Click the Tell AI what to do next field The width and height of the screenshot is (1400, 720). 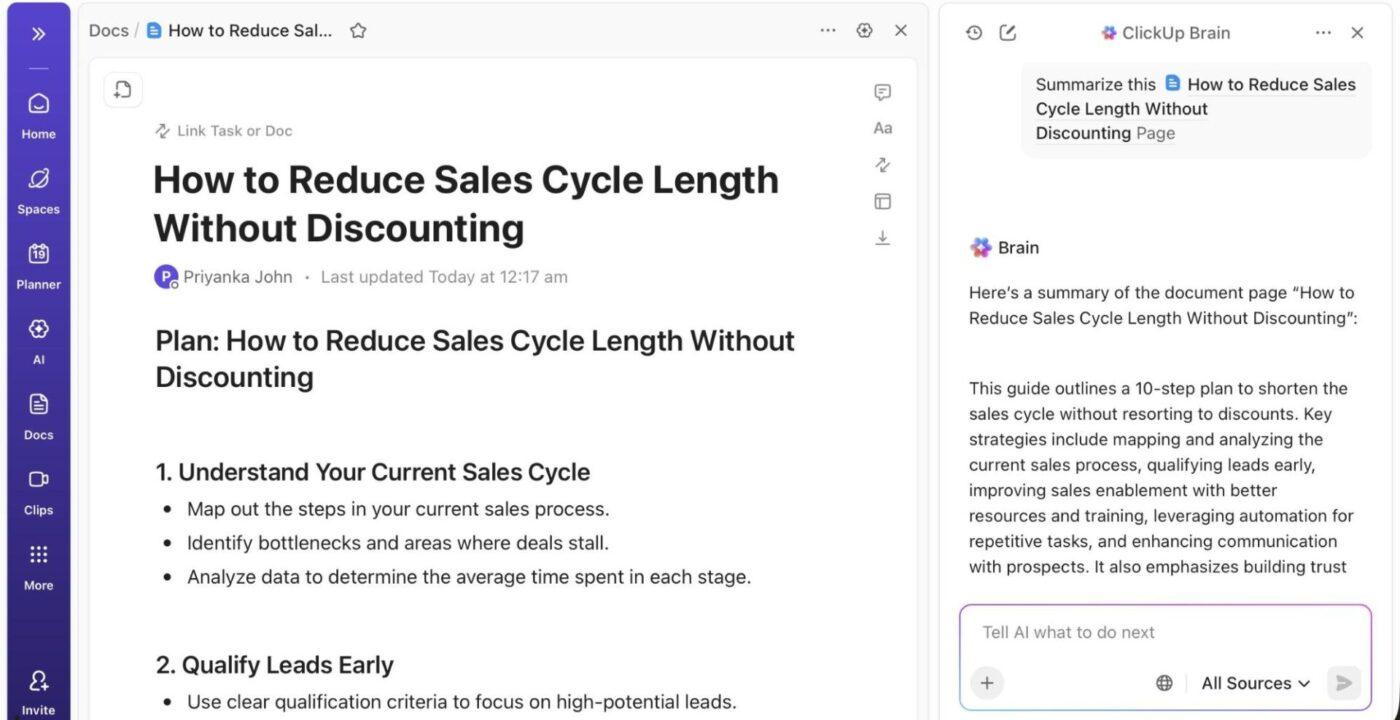tap(1100, 632)
